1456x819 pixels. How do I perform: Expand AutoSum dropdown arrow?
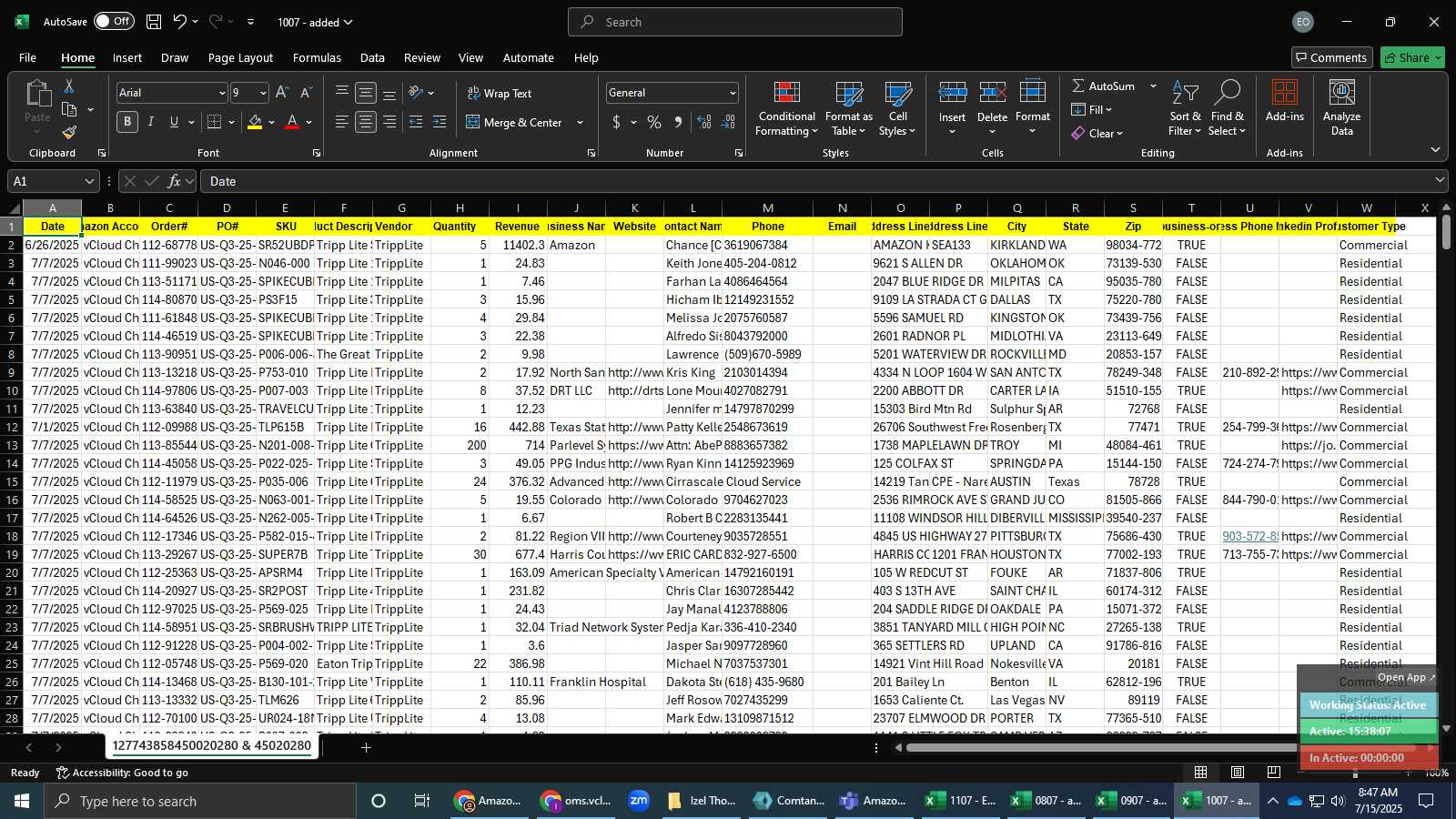(1153, 86)
